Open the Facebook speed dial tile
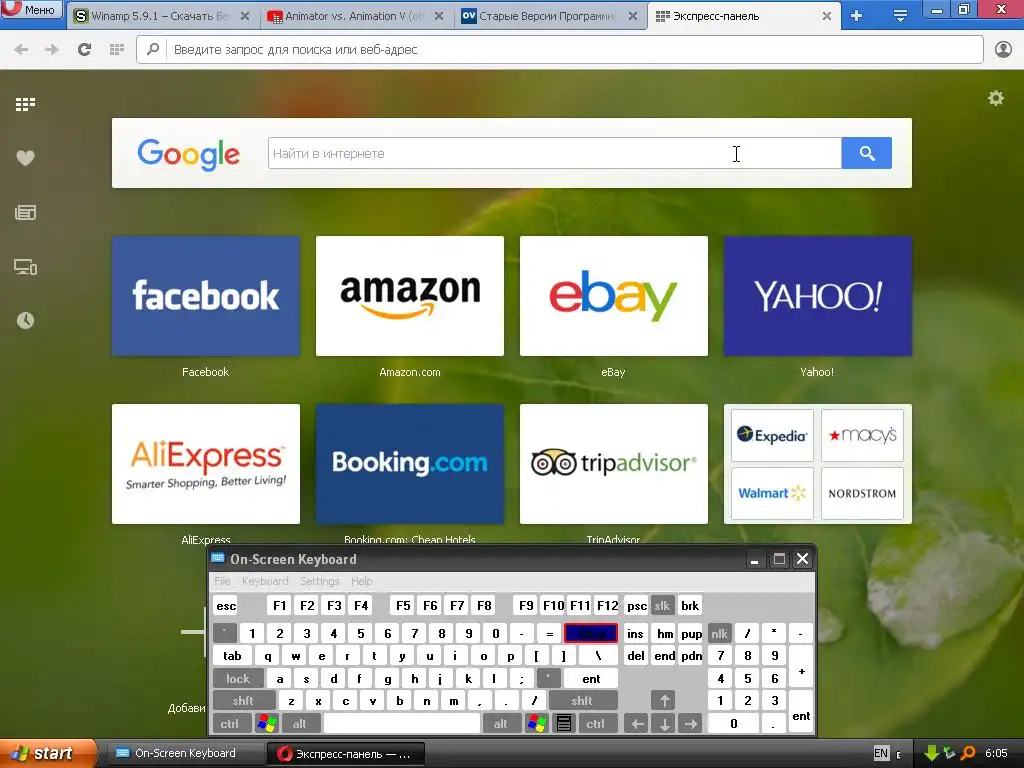The width and height of the screenshot is (1024, 768). [x=206, y=296]
